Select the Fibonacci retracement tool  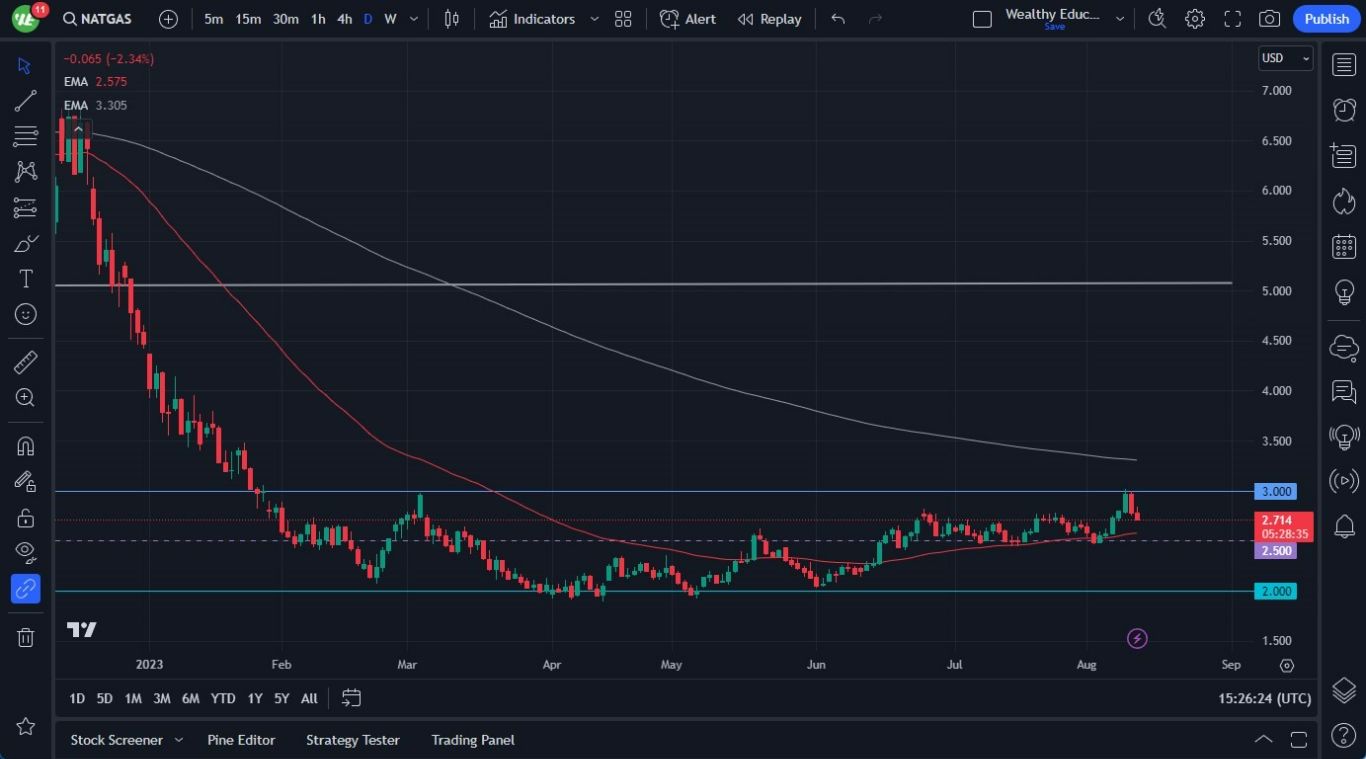point(25,136)
